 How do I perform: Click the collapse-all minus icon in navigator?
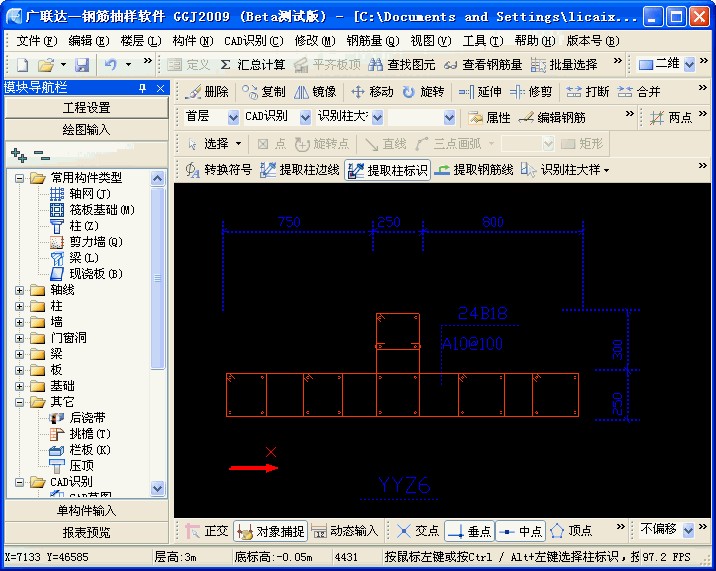pos(42,155)
